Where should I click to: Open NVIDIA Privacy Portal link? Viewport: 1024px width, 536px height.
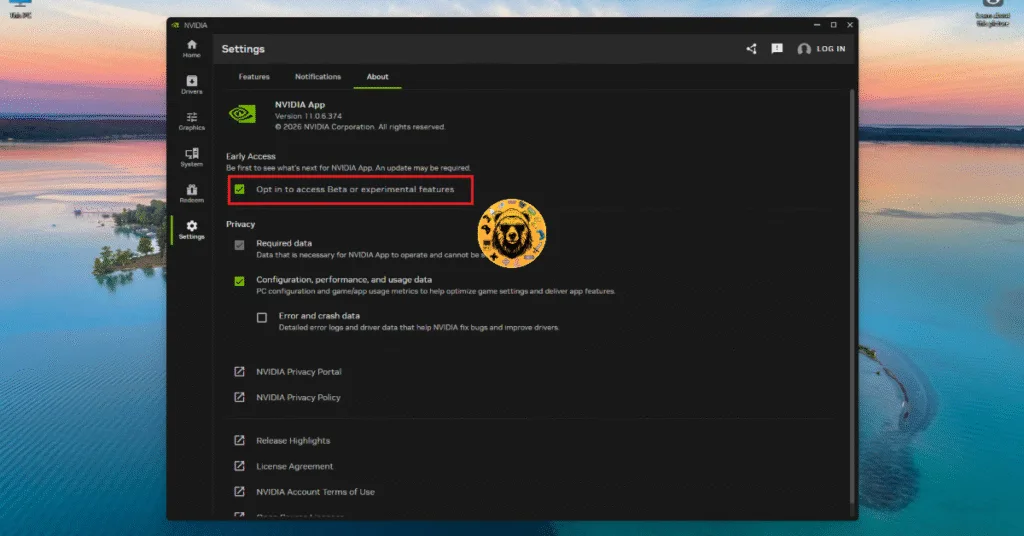298,371
